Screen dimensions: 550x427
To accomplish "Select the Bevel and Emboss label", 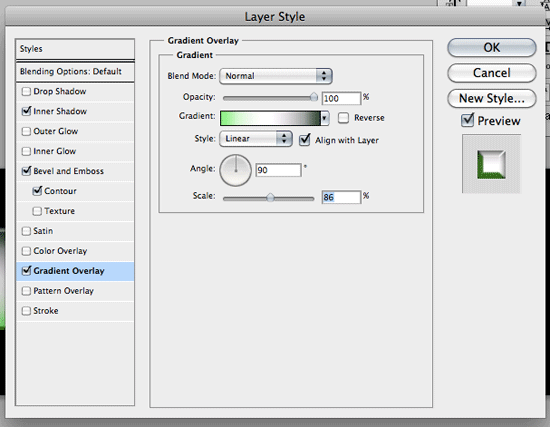I will 68,171.
